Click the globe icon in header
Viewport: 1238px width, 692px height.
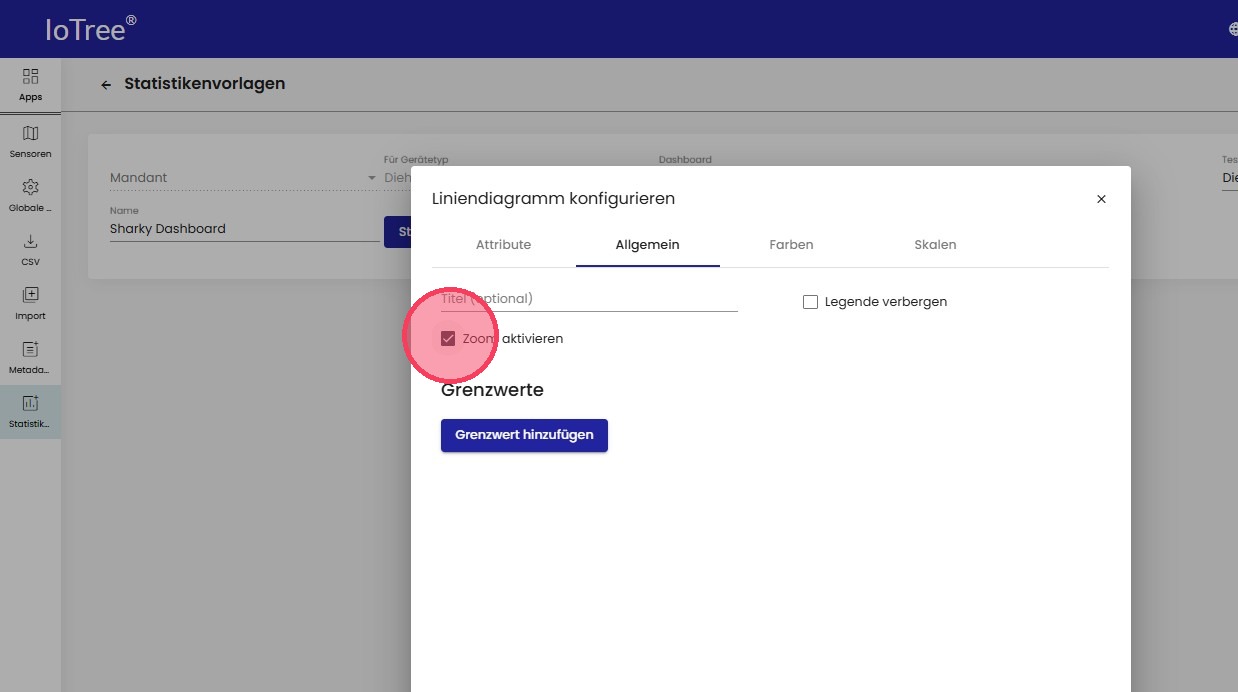click(x=1232, y=29)
